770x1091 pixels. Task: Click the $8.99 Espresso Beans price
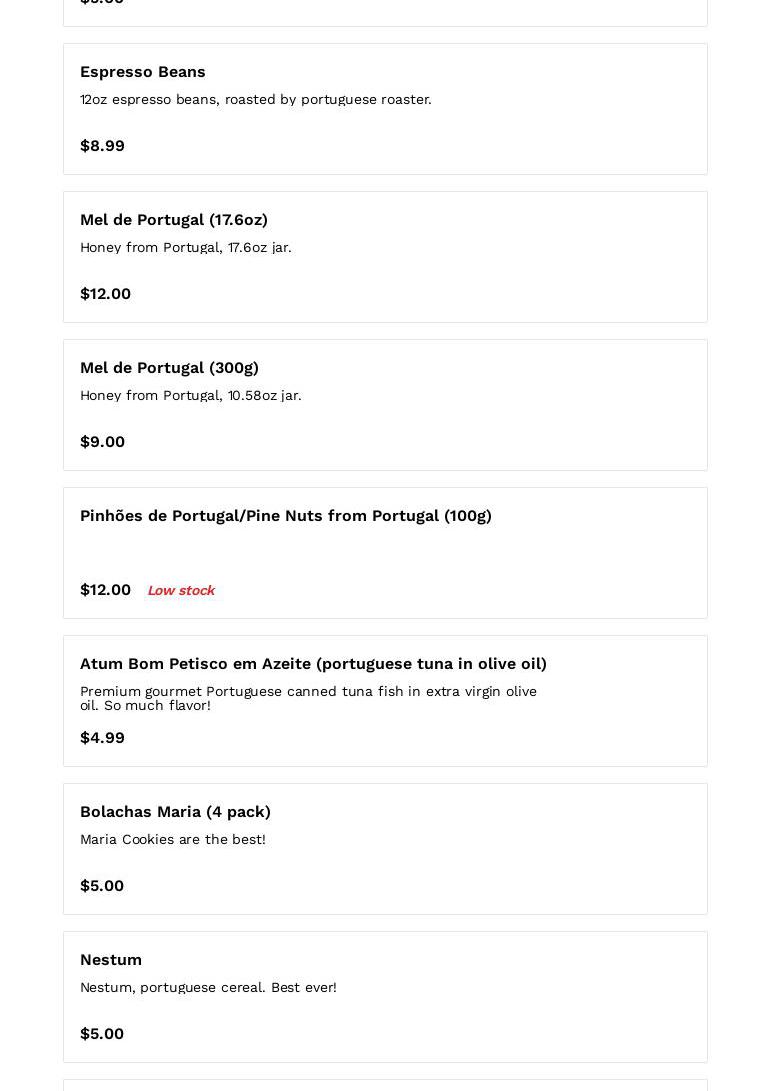102,145
